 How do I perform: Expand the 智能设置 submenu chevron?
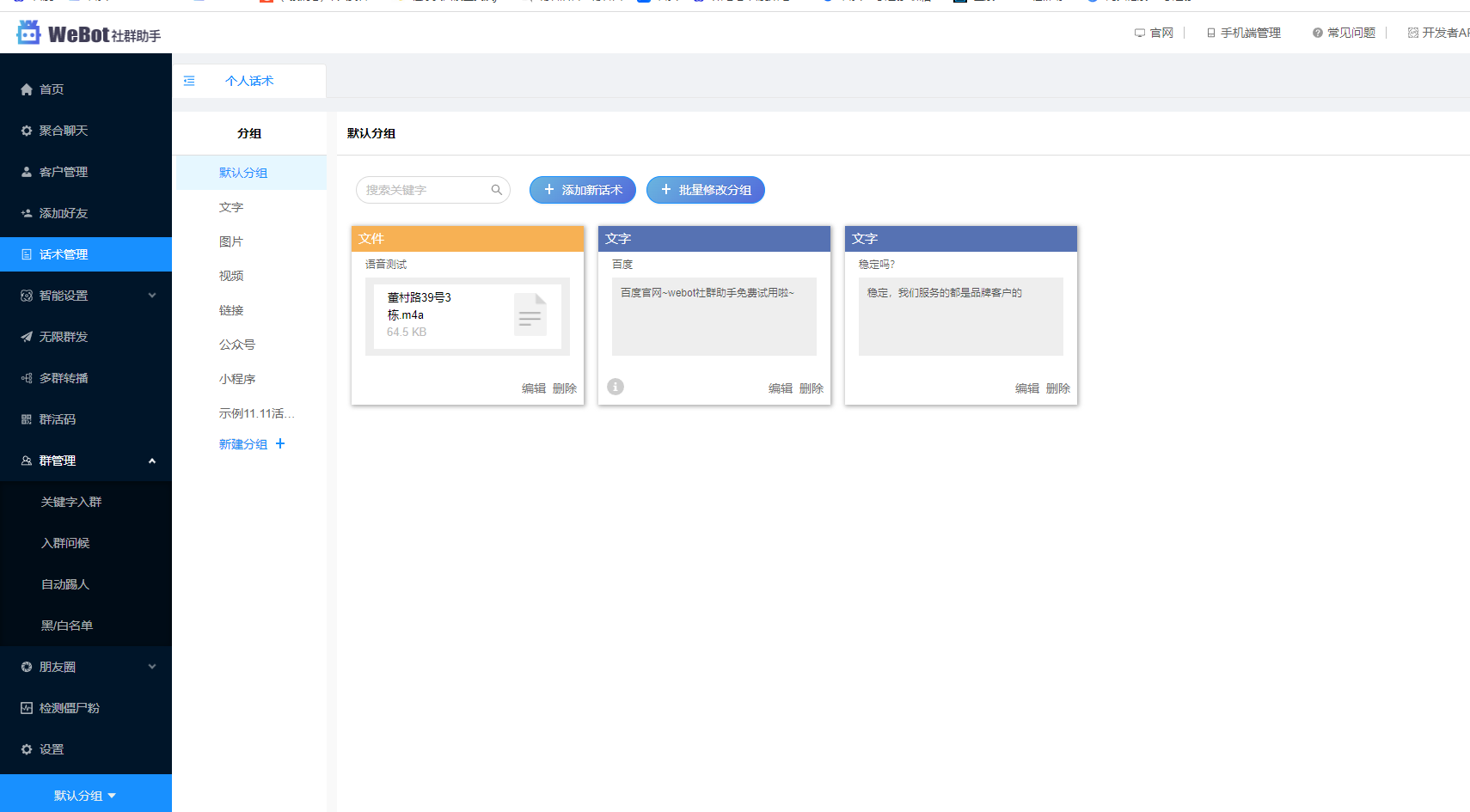(152, 296)
